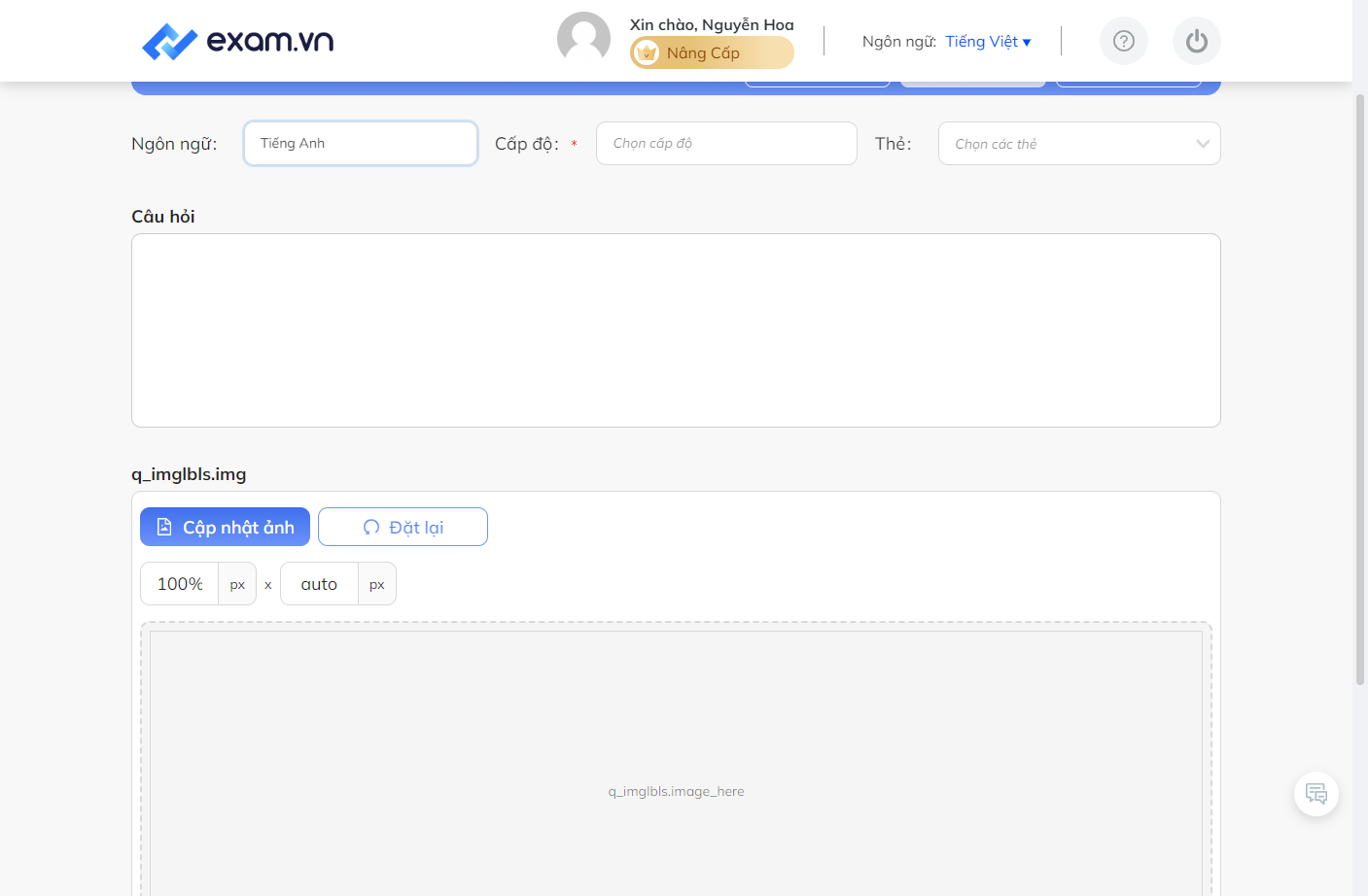Screen dimensions: 1368x896
Task: Click the chevron in the tags field
Action: click(1203, 144)
